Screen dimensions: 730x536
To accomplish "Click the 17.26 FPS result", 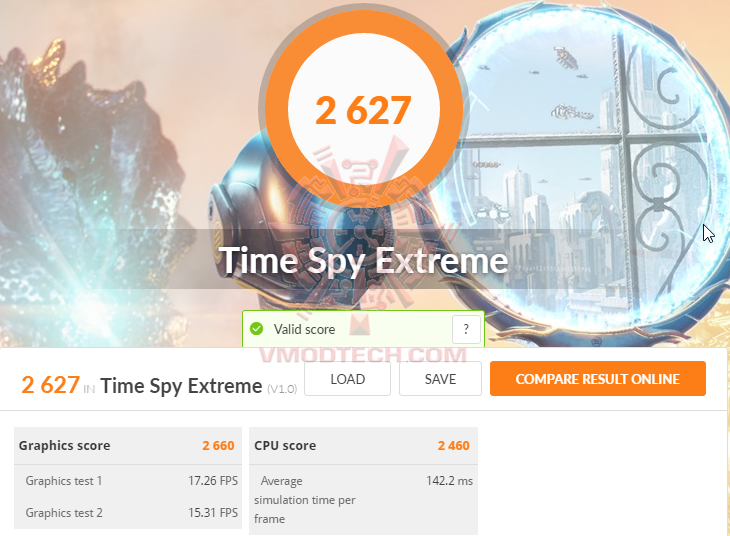I will click(x=213, y=481).
